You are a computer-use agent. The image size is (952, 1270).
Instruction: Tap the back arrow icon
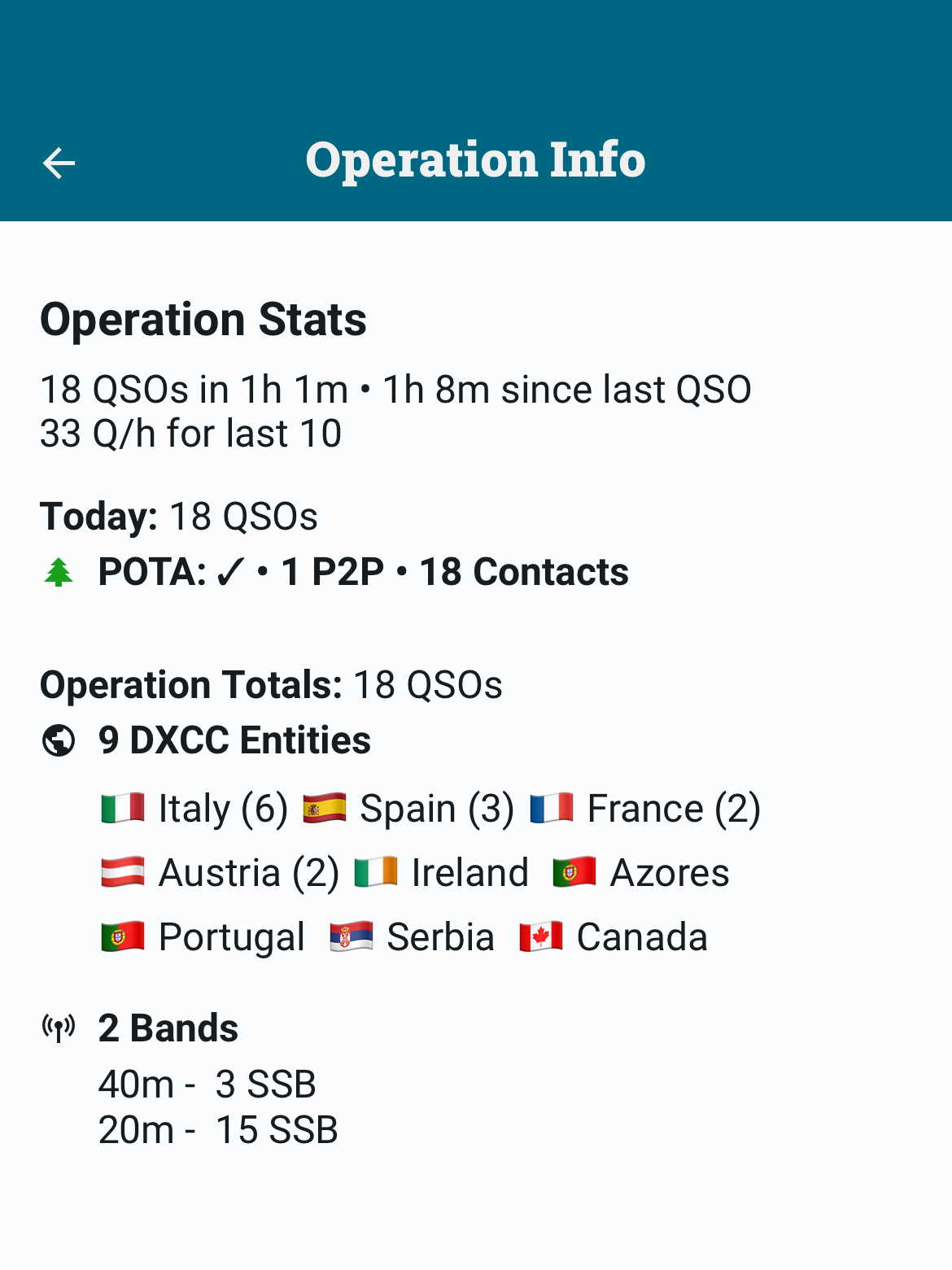click(x=59, y=163)
